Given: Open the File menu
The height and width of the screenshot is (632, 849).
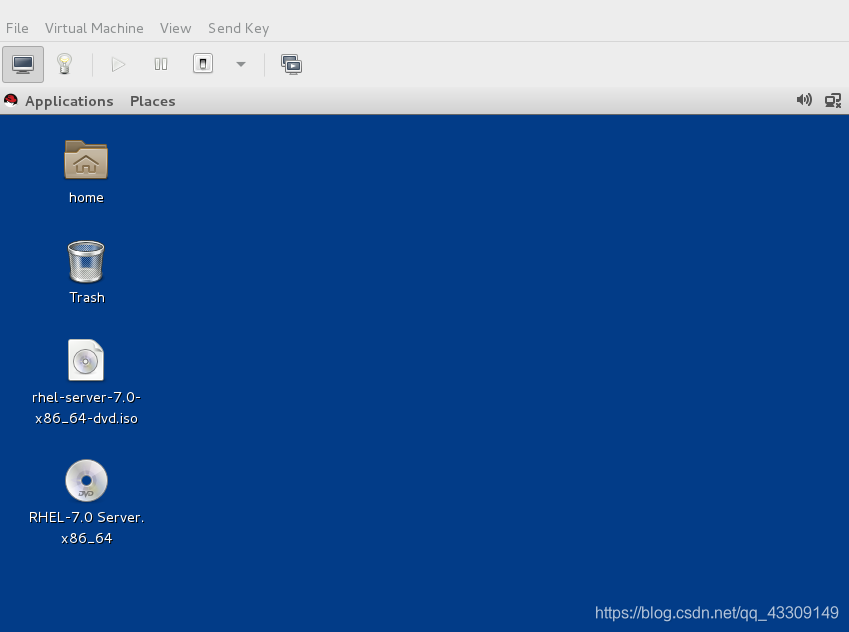Looking at the screenshot, I should (17, 28).
